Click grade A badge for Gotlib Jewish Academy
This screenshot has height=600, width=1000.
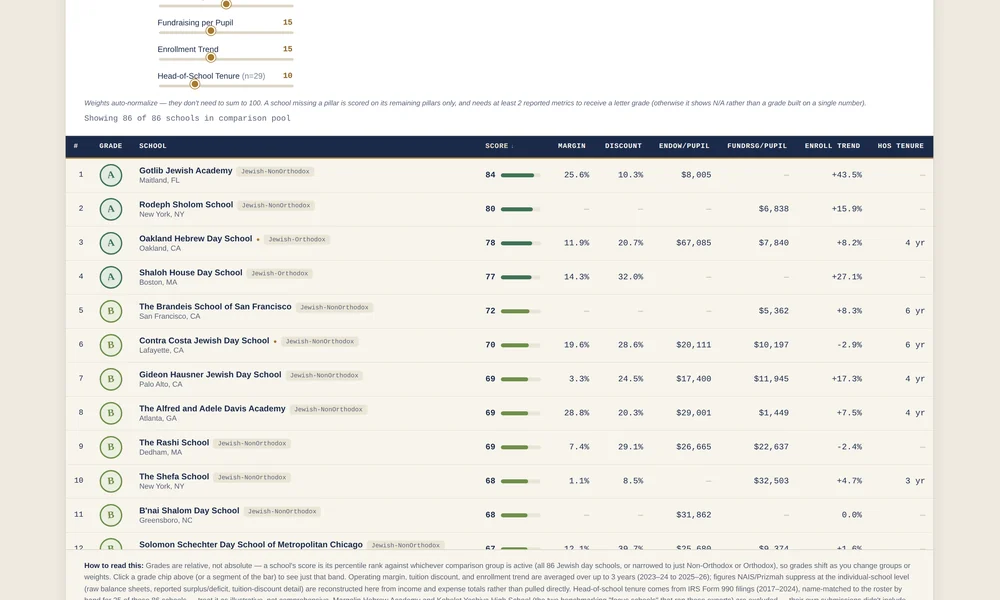110,175
